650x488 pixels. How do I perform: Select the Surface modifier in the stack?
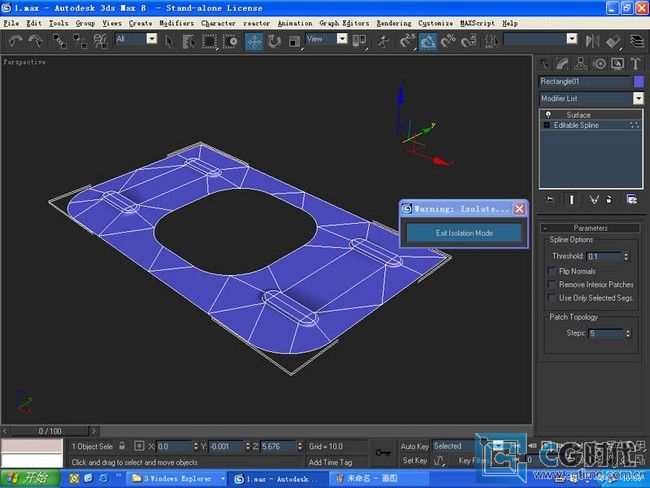pos(578,115)
